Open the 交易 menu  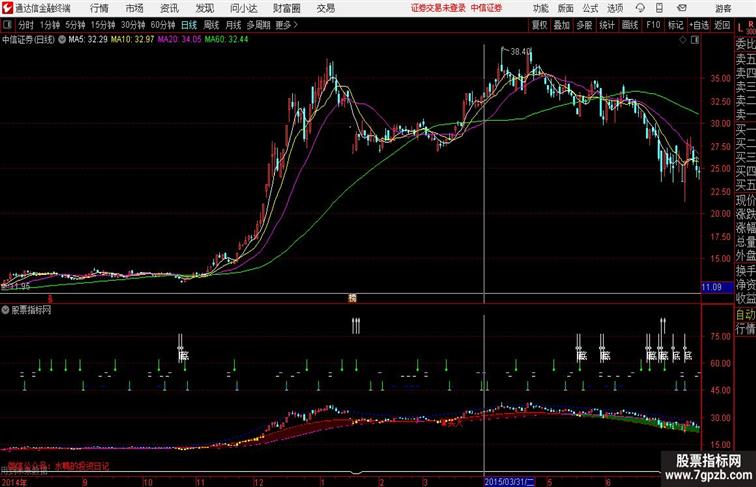pyautogui.click(x=326, y=8)
